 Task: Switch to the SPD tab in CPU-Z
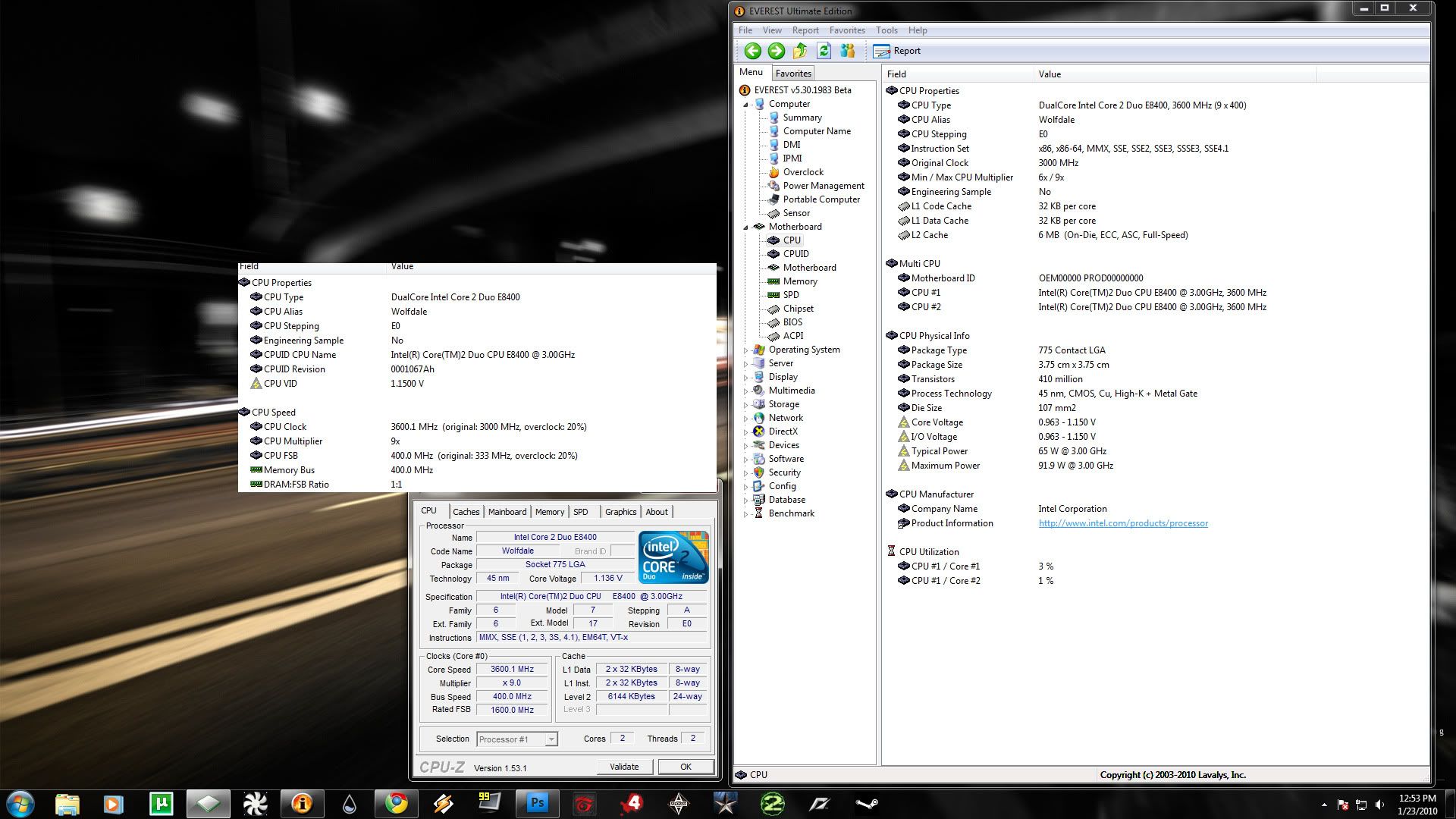pos(582,512)
